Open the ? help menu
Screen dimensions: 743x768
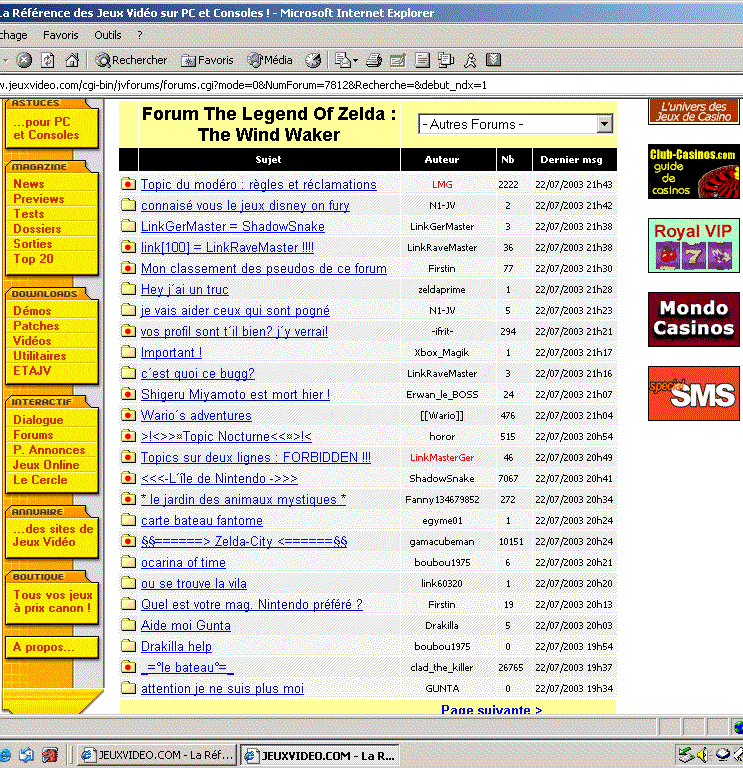coord(140,35)
